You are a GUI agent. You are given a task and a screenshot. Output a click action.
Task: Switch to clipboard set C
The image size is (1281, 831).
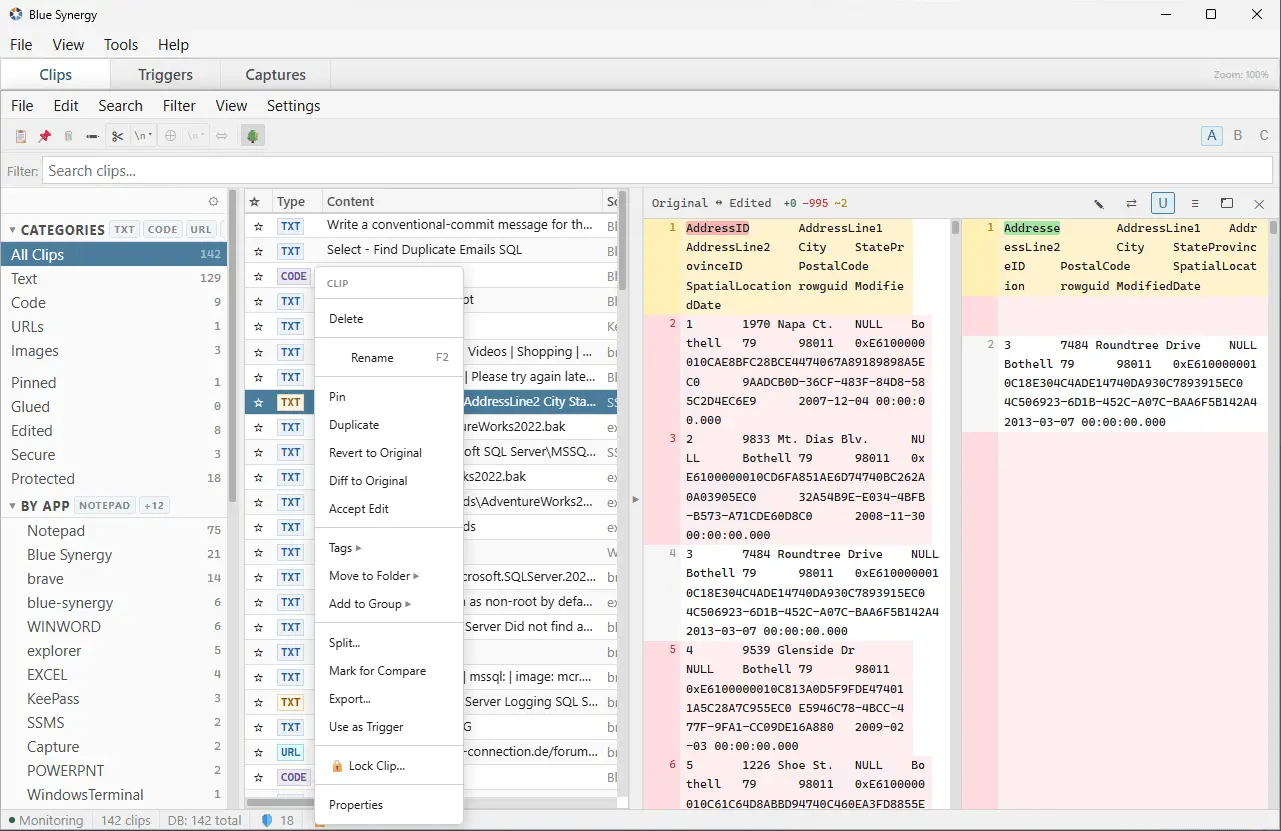click(x=1264, y=136)
